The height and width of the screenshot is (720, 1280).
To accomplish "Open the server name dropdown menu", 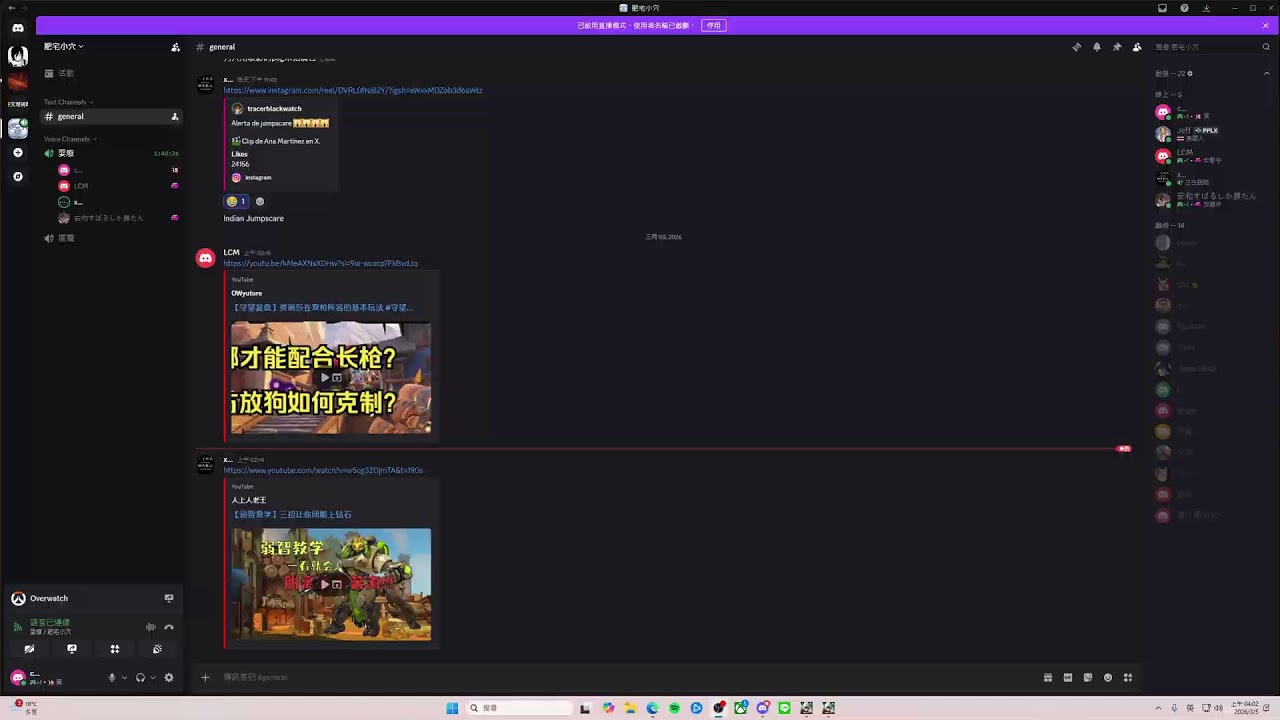I will click(x=64, y=47).
